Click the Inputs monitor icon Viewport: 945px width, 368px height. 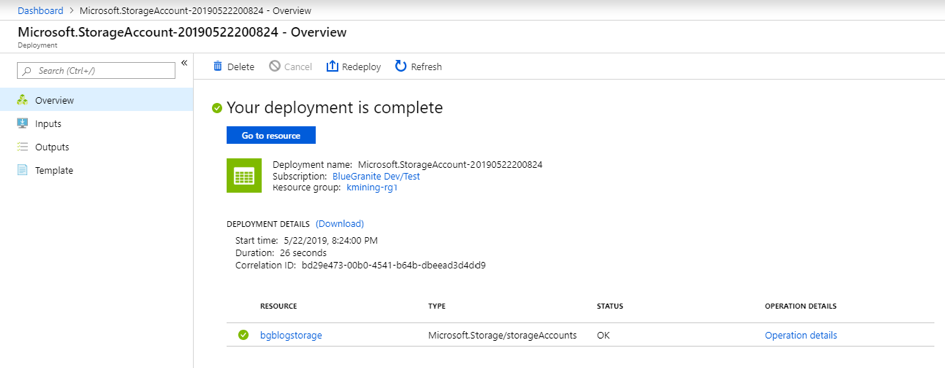23,123
